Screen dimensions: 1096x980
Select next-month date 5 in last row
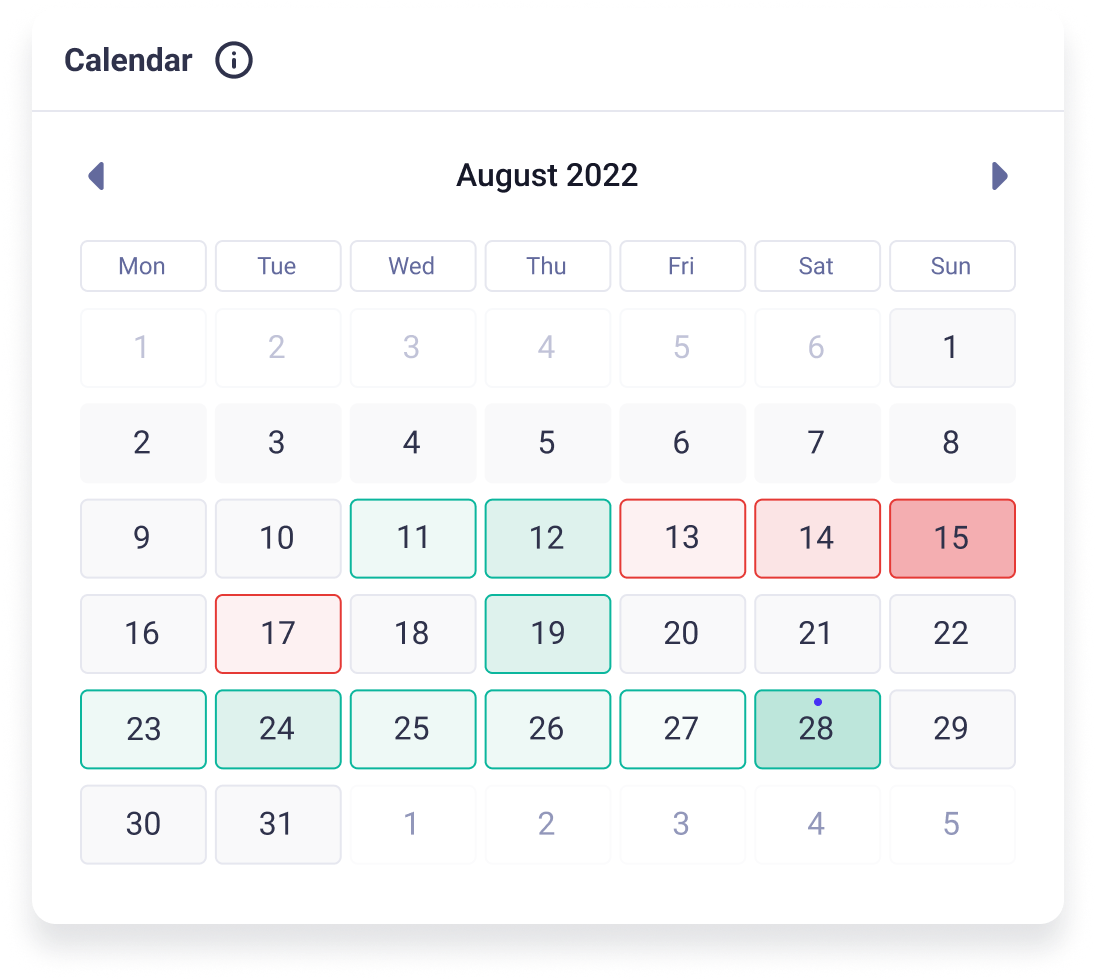pyautogui.click(x=952, y=824)
